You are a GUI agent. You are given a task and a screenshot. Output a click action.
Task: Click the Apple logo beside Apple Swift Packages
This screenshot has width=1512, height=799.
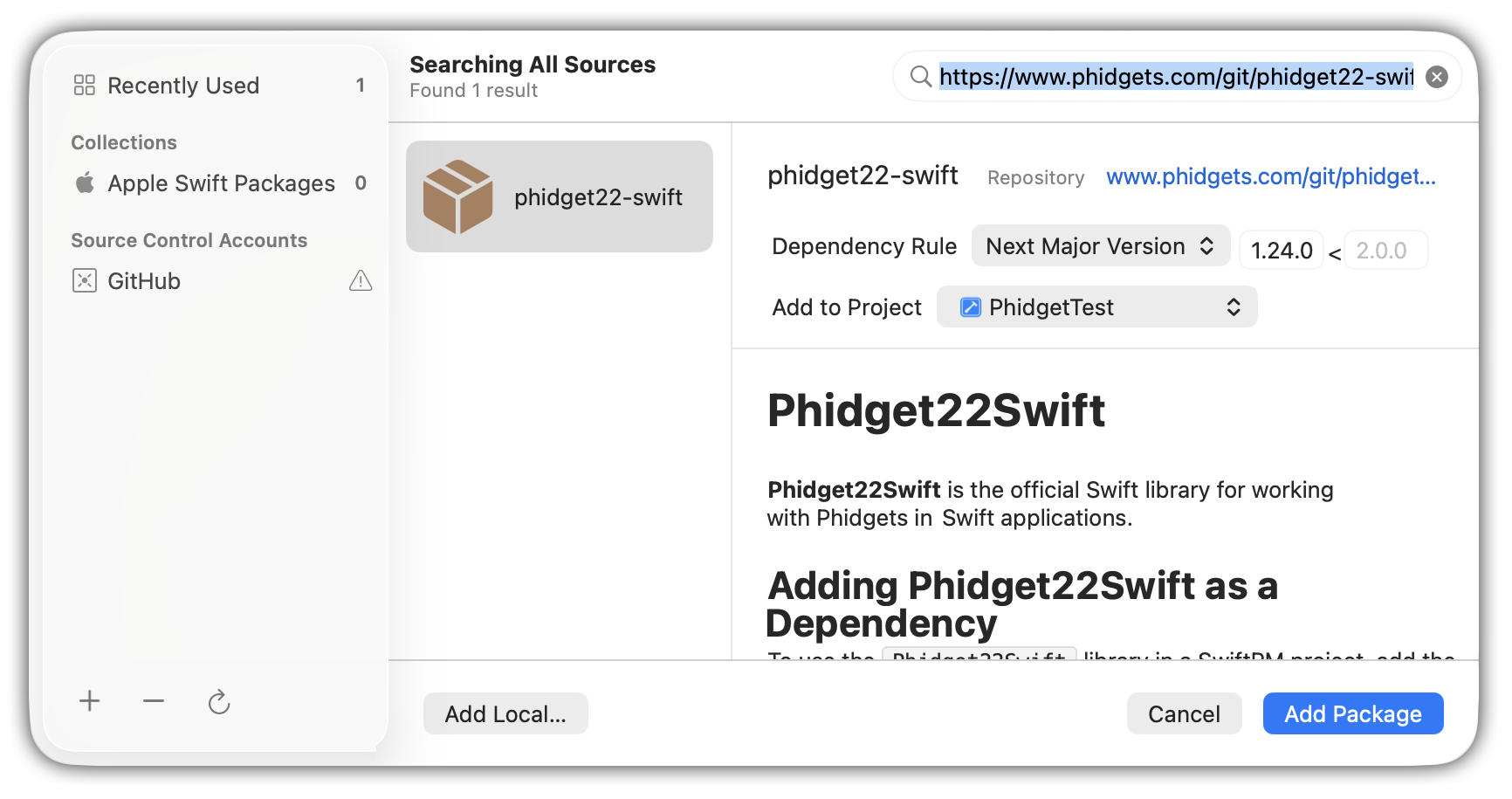85,183
